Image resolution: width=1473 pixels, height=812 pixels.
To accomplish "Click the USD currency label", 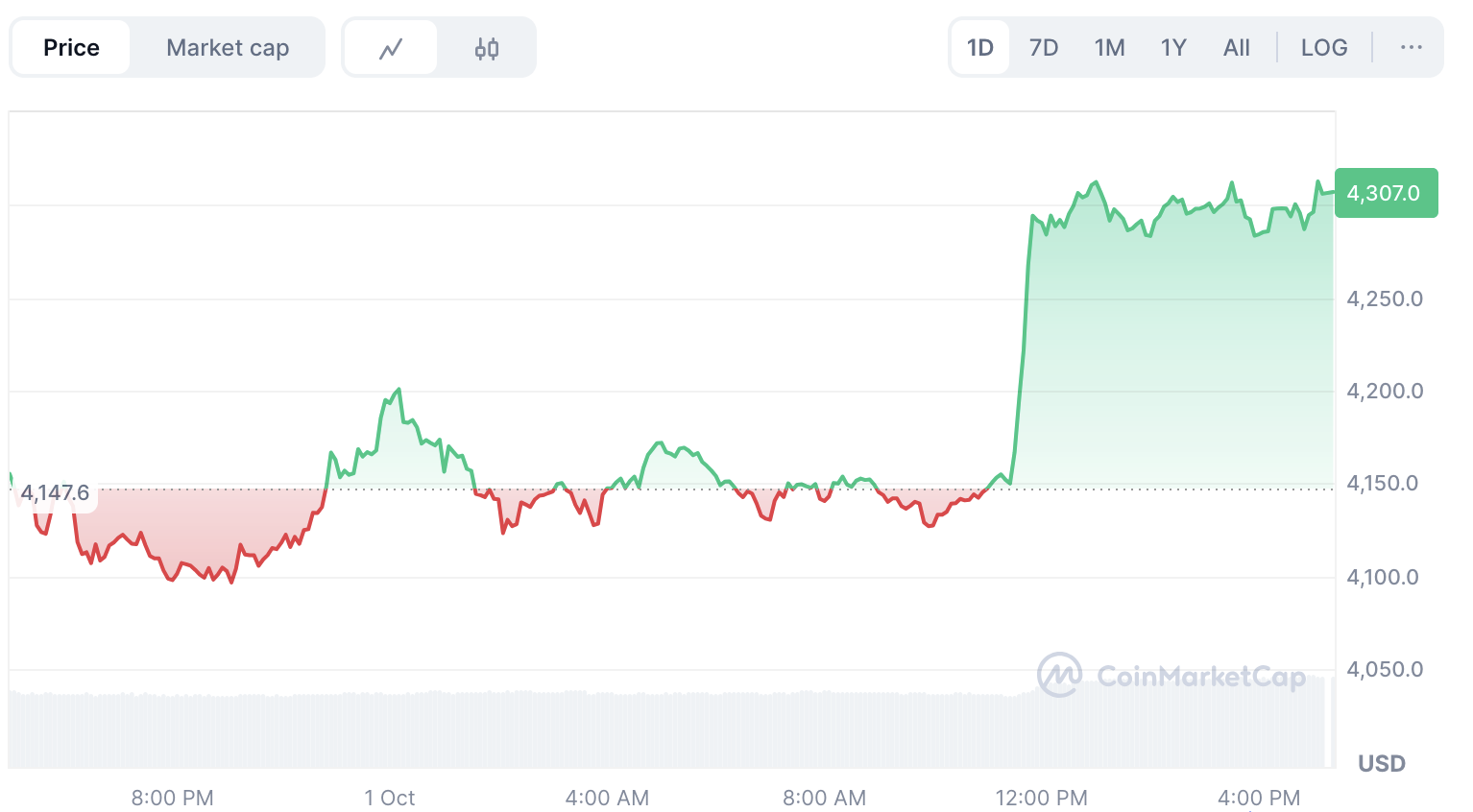I will coord(1382,763).
